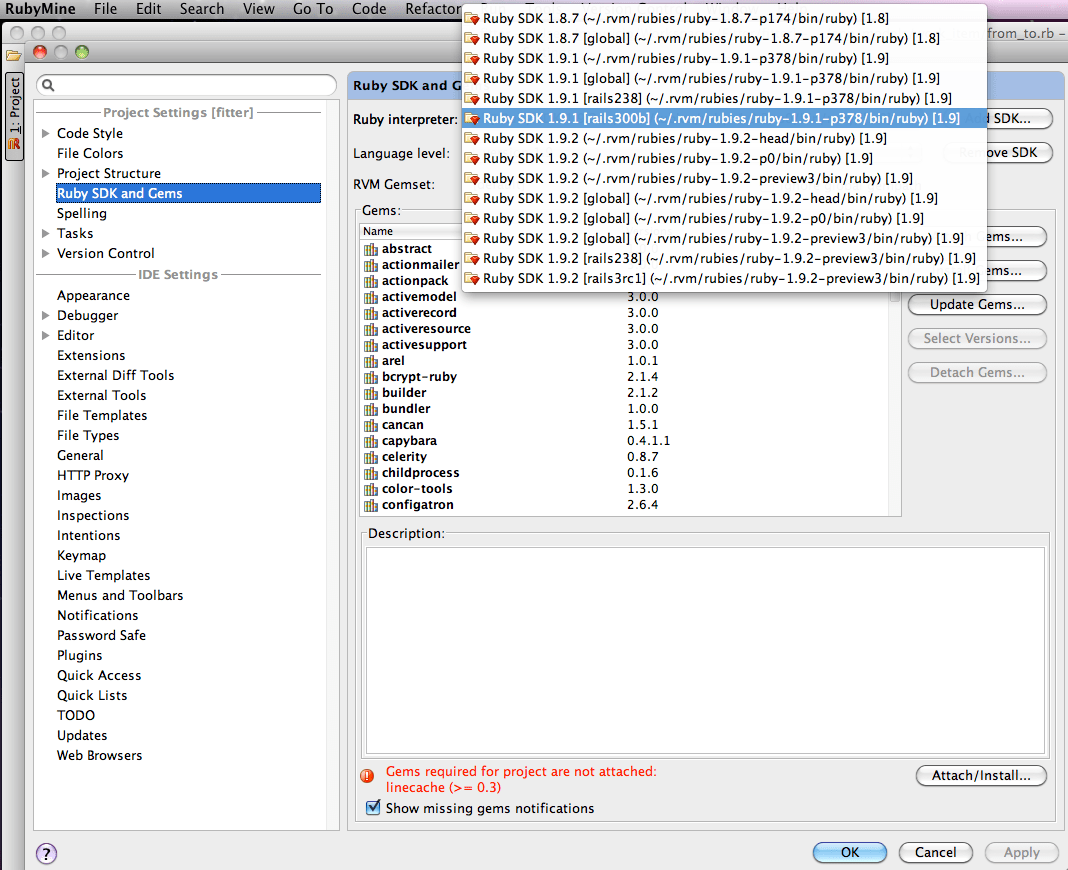
Task: Open the File Colors settings page
Action: [x=90, y=154]
